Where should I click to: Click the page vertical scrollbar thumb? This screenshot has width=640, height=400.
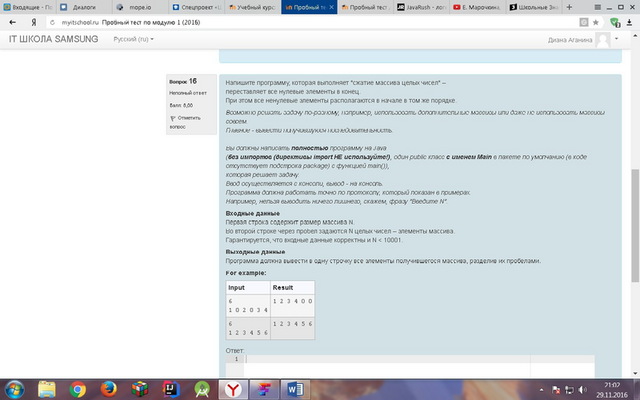click(x=635, y=225)
